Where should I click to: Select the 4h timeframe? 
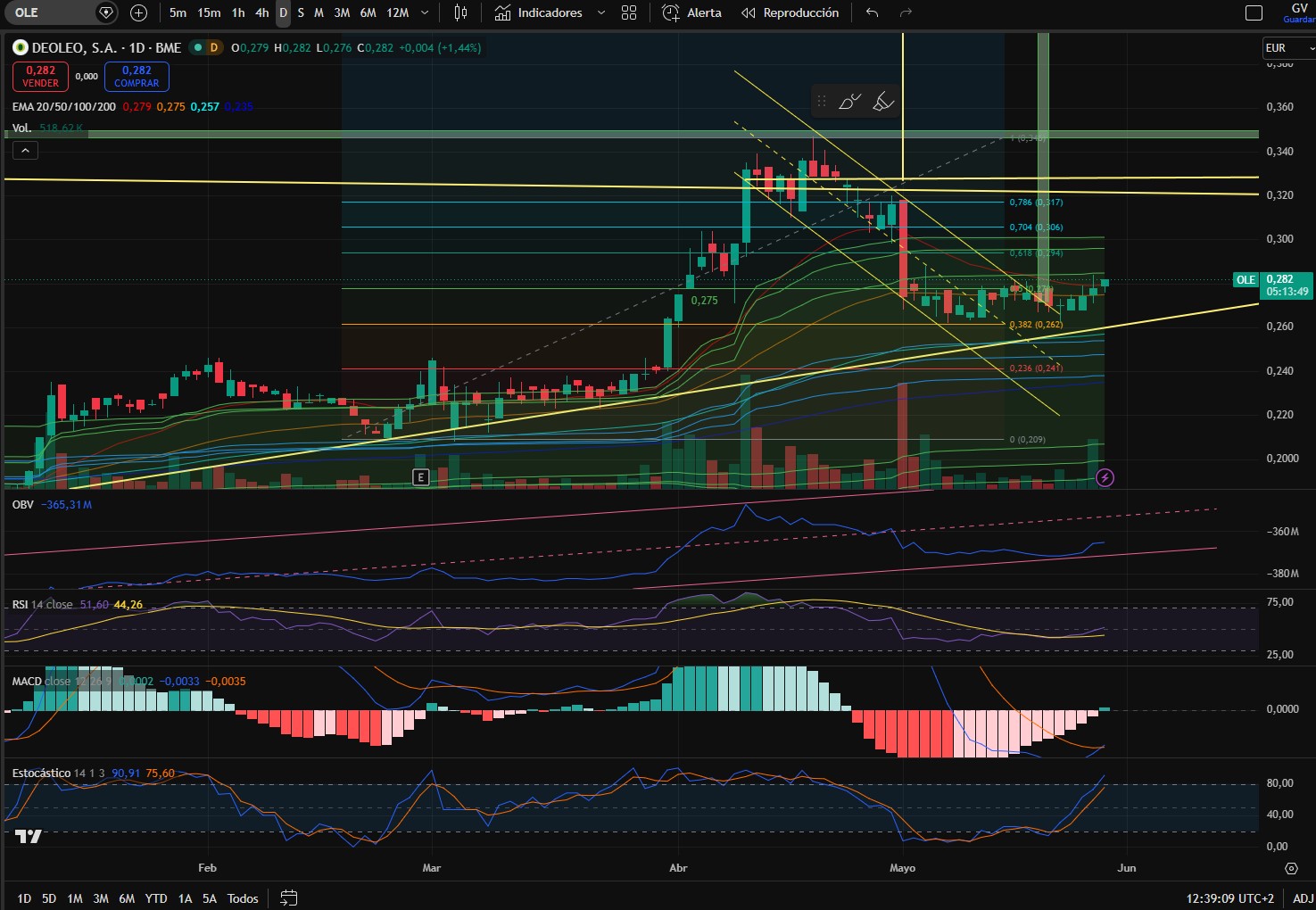click(261, 12)
